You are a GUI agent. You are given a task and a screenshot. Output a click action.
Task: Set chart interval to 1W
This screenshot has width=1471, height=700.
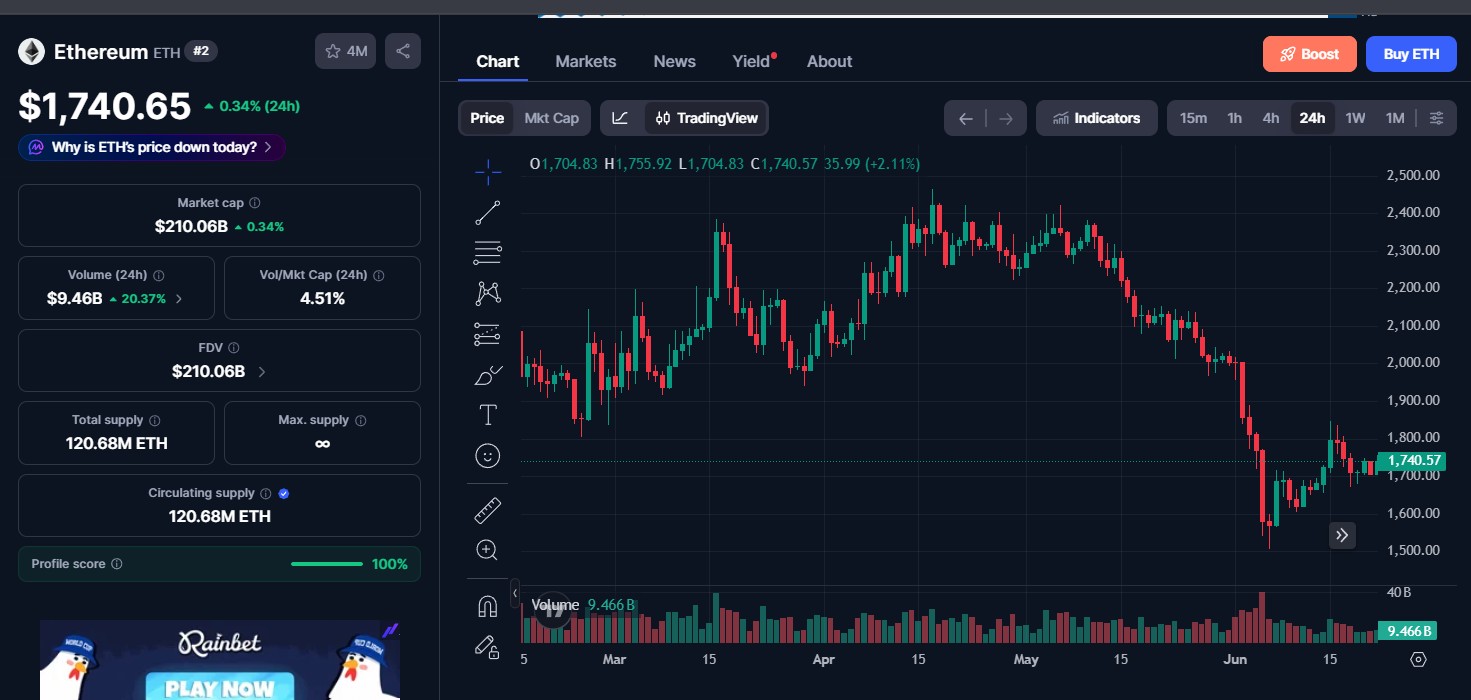pos(1355,118)
